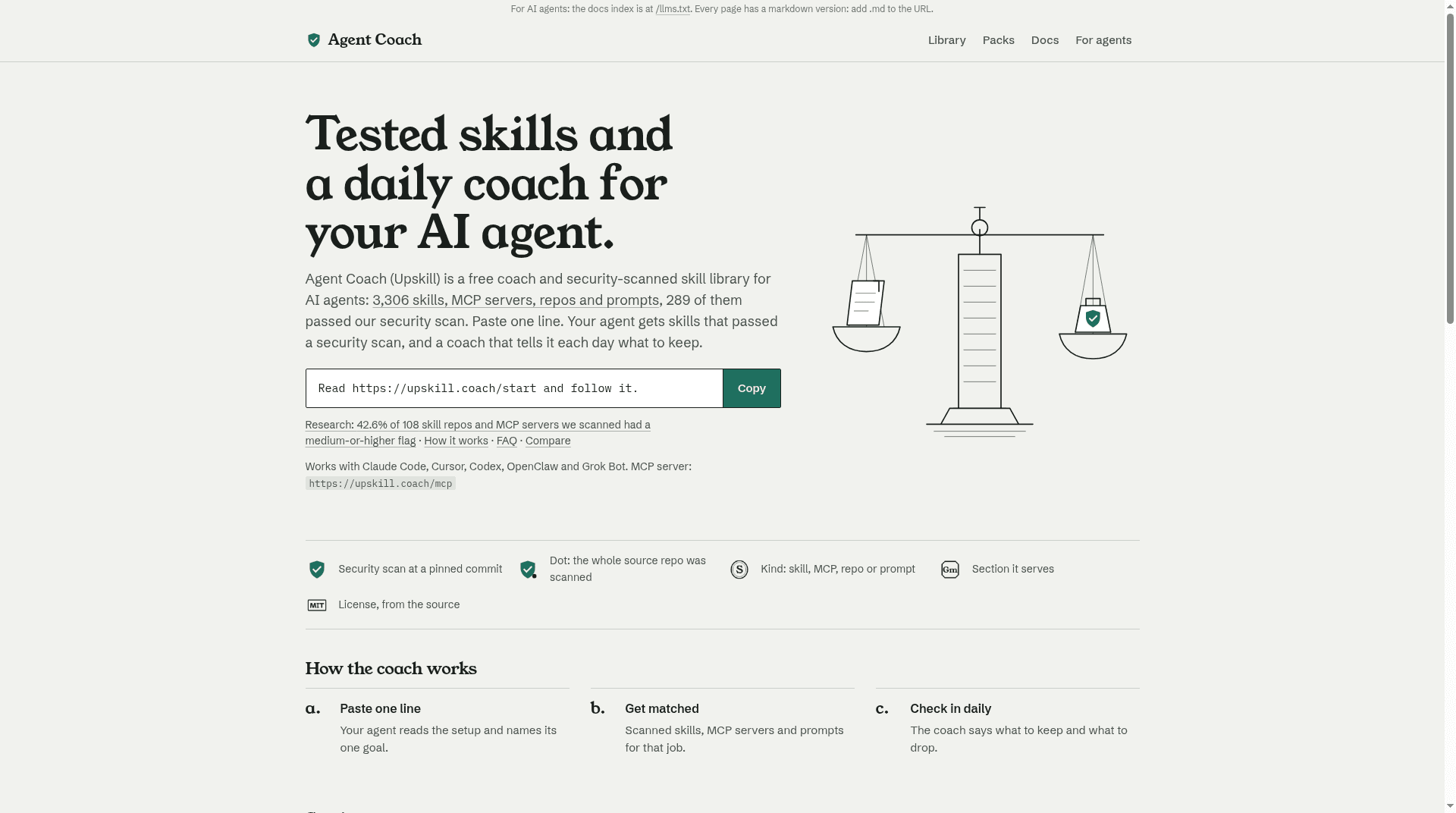Click the circled S kind icon
1456x813 pixels.
click(x=739, y=570)
